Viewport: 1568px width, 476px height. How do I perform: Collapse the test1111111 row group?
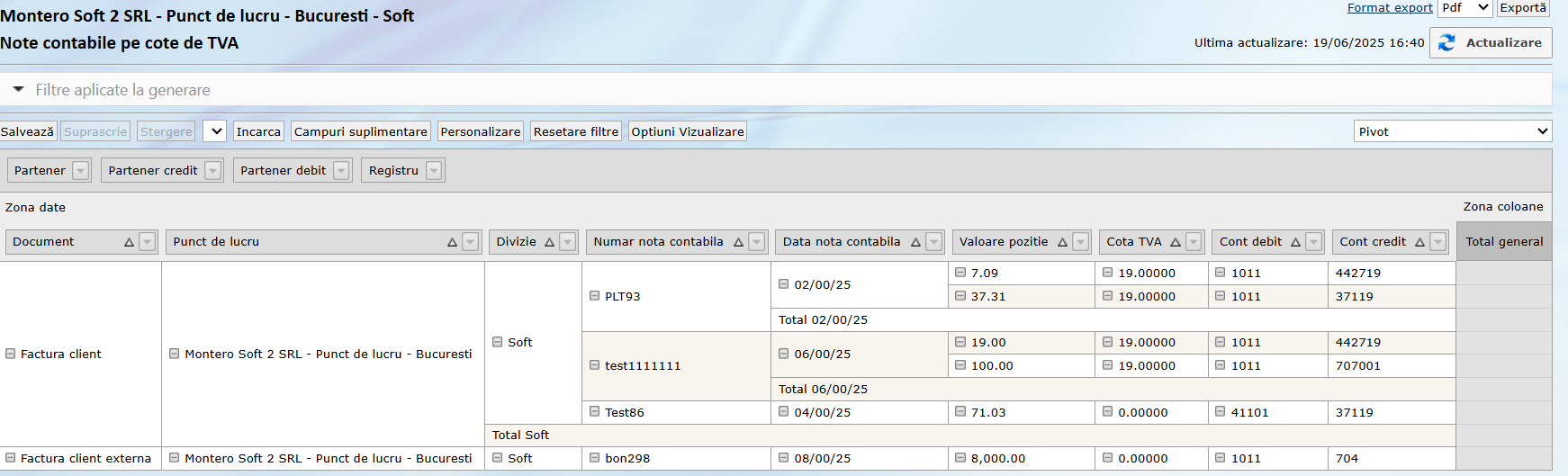point(594,365)
